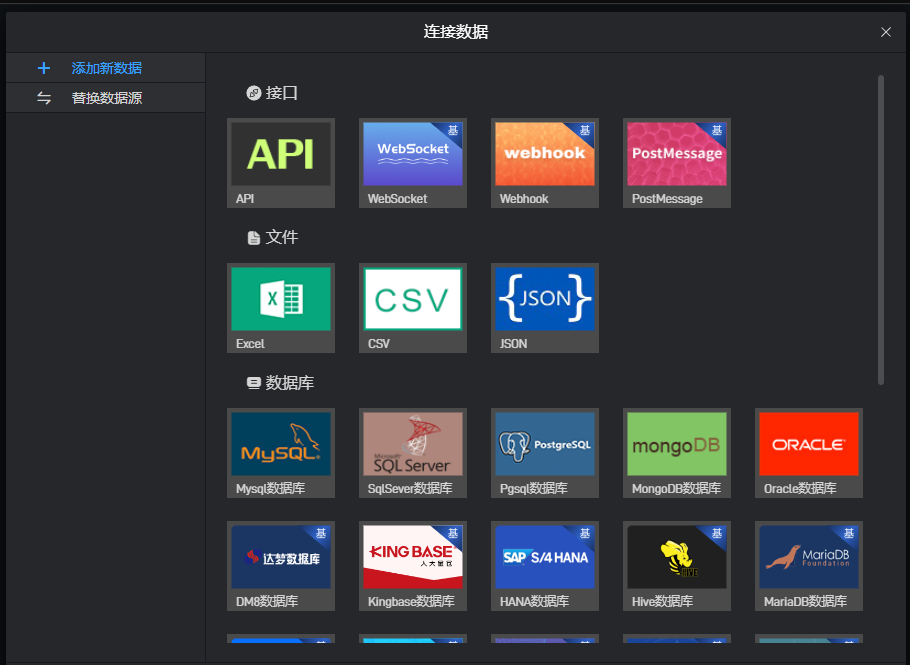Click the 接口 section heading
The width and height of the screenshot is (910, 665).
click(281, 93)
